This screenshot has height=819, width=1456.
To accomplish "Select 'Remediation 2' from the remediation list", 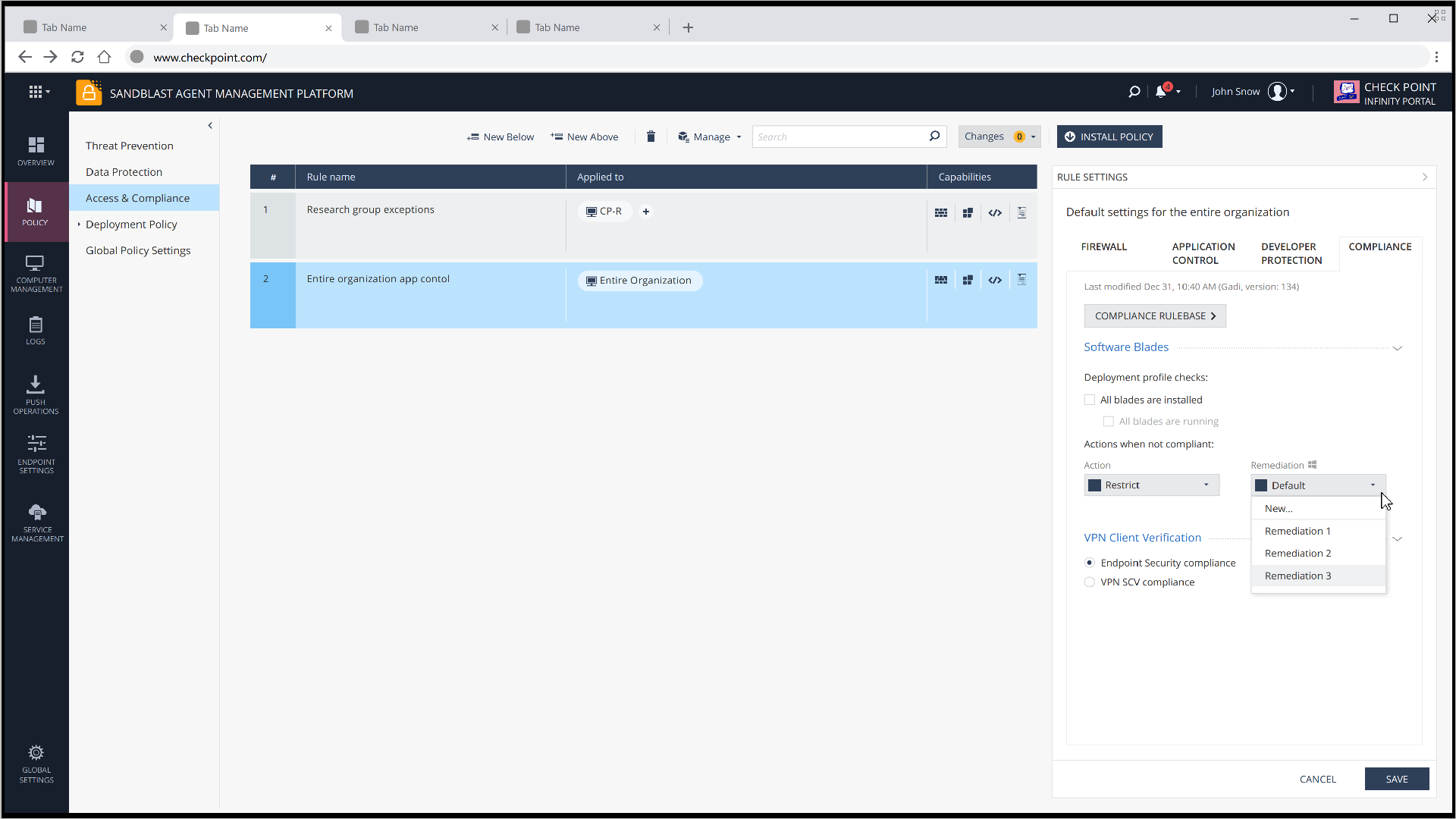I will pos(1298,553).
